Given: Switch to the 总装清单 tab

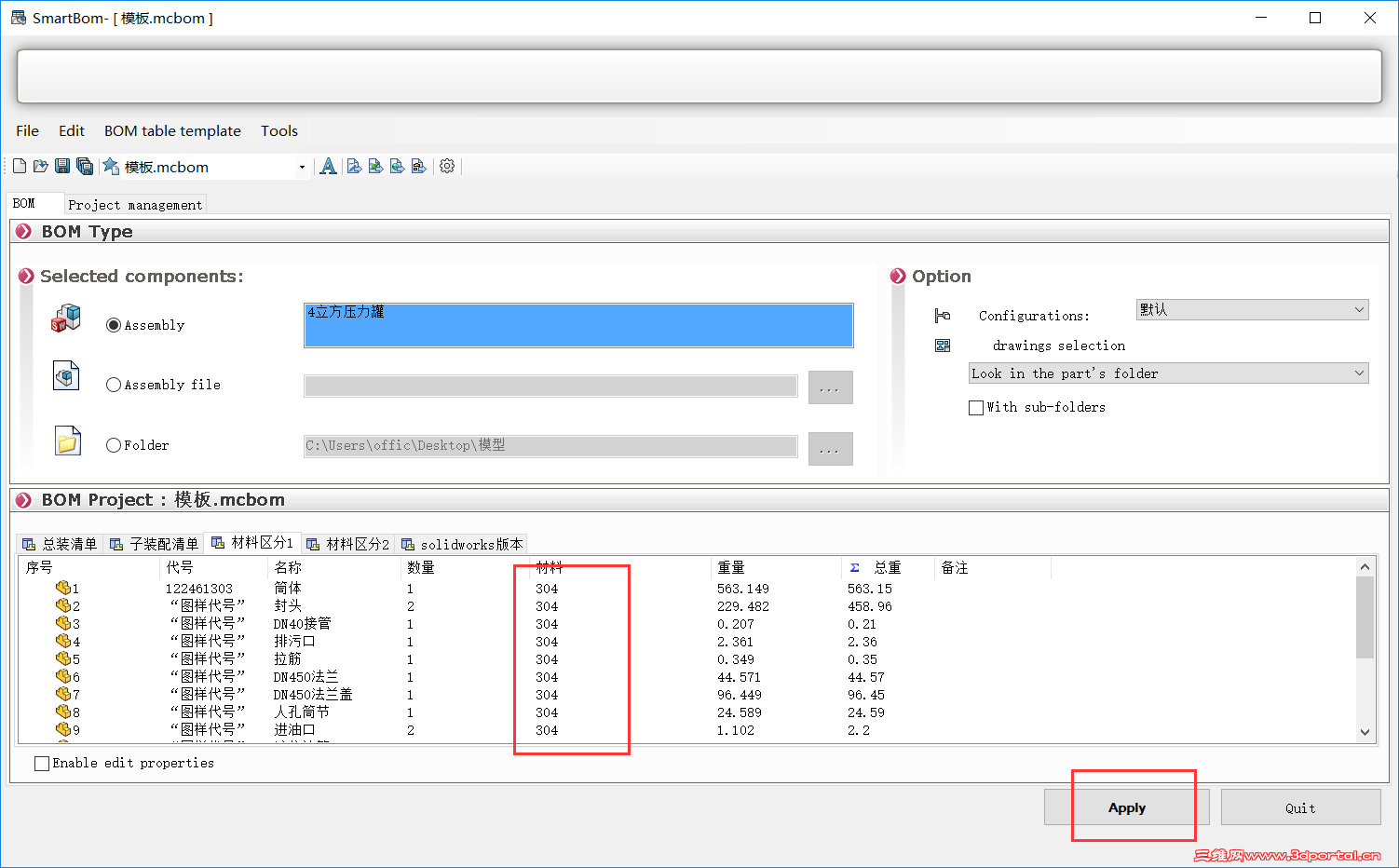Looking at the screenshot, I should 60,544.
